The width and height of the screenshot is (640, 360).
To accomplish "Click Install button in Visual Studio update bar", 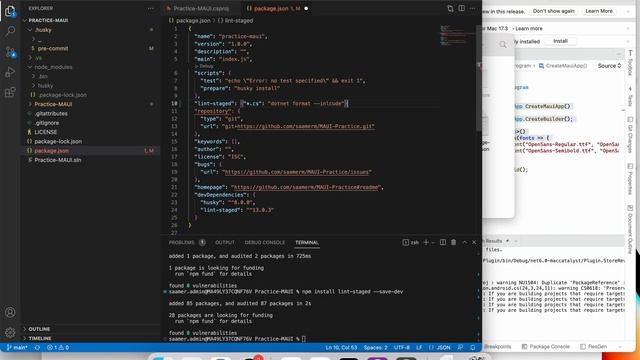I will coord(560,41).
